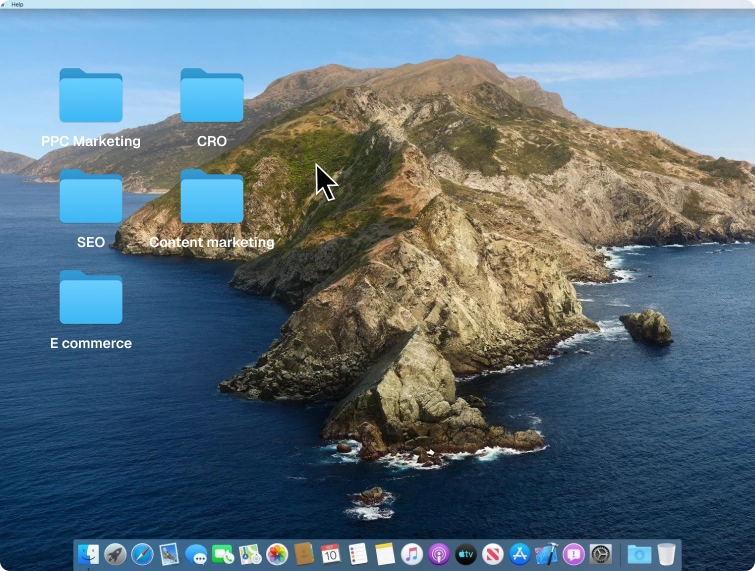The image size is (755, 571).
Task: Select the Content marketing folder icon
Action: pyautogui.click(x=212, y=196)
